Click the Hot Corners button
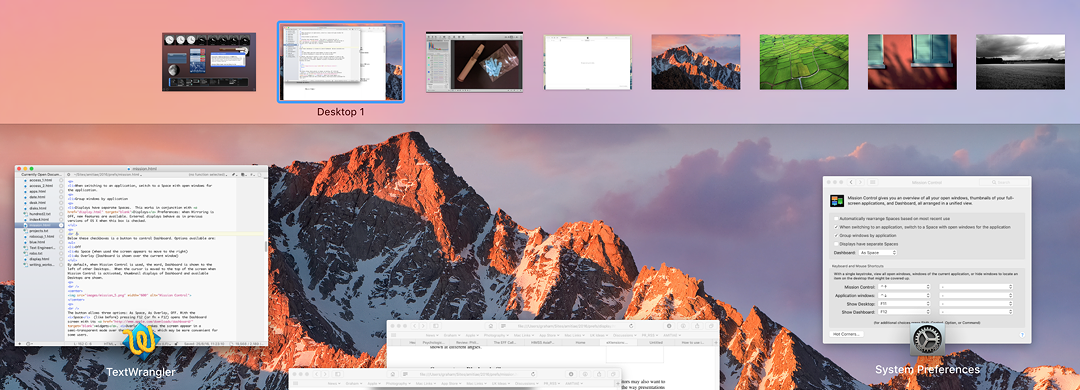The height and width of the screenshot is (390, 1080). [846, 334]
